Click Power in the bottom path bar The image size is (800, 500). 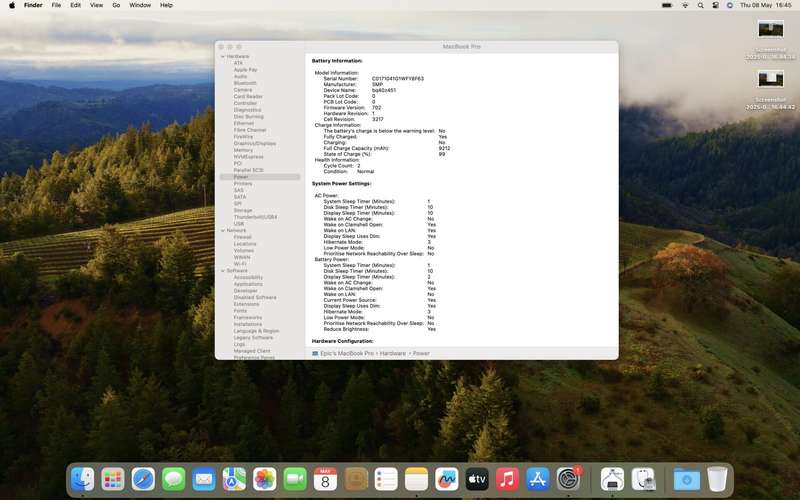pos(421,353)
